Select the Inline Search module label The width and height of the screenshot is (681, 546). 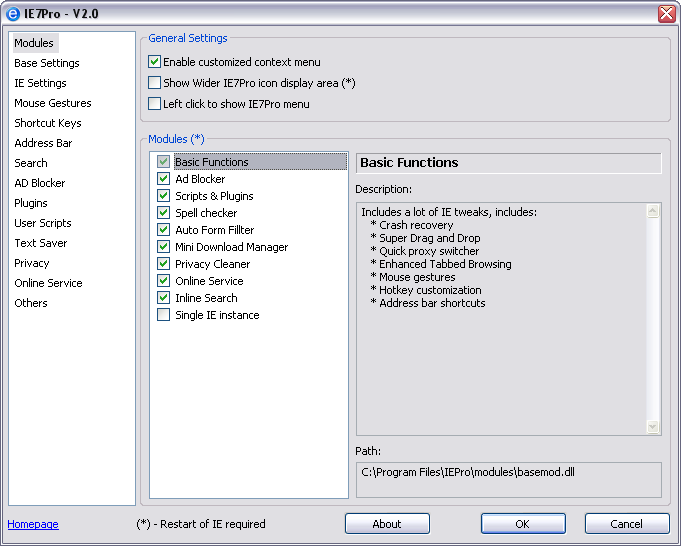click(x=206, y=298)
